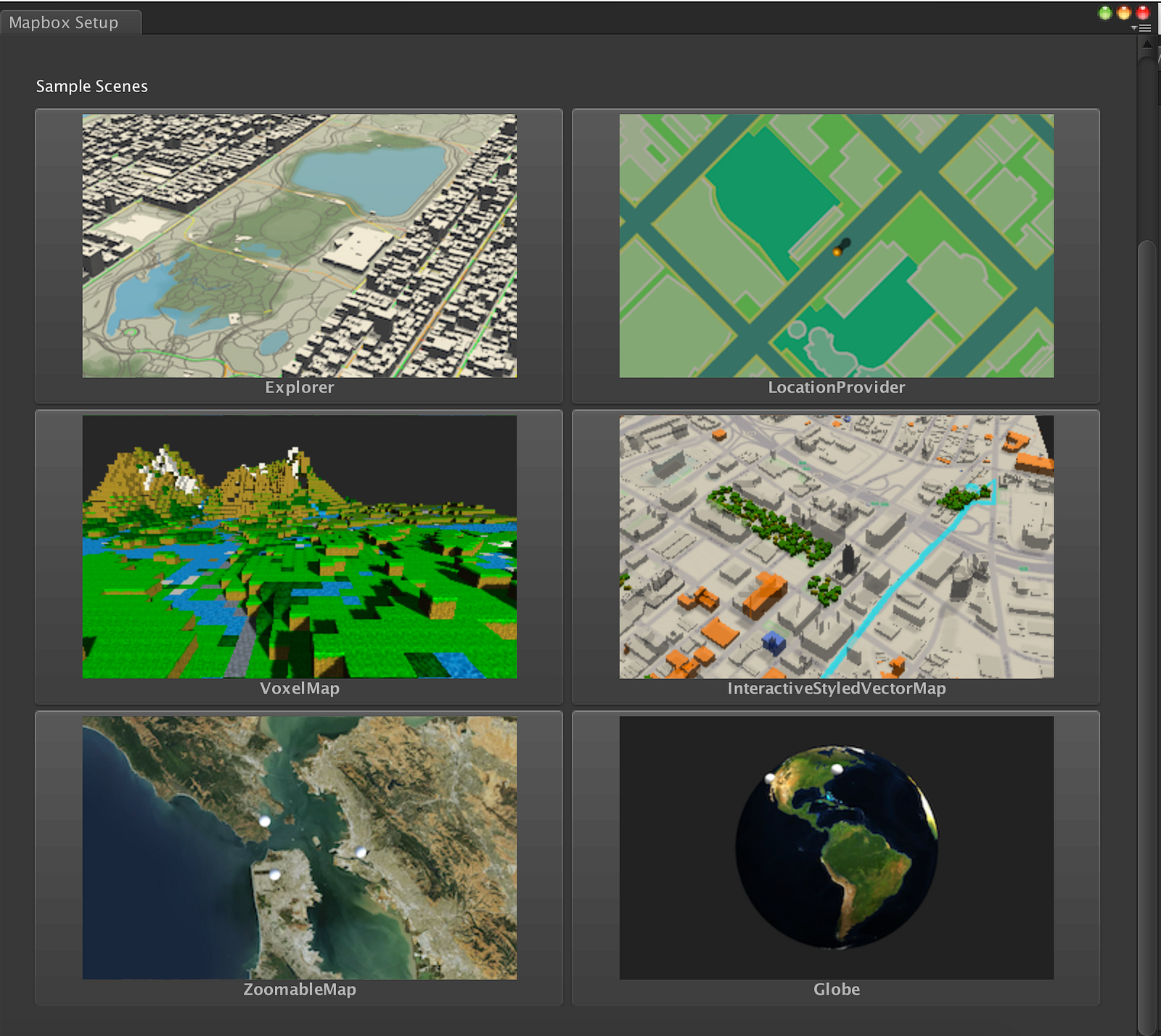The width and height of the screenshot is (1161, 1036).
Task: Switch to the Mapbox Setup tab
Action: pyautogui.click(x=70, y=22)
